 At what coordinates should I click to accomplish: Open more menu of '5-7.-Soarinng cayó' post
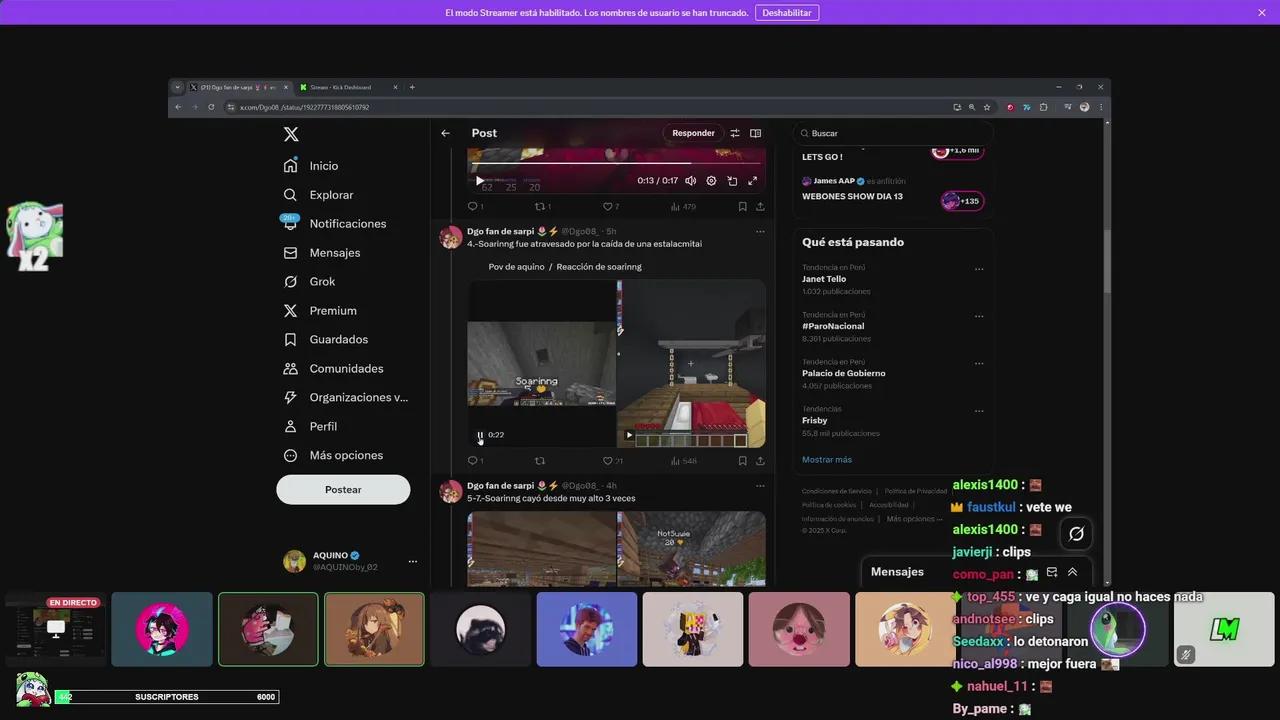(760, 485)
